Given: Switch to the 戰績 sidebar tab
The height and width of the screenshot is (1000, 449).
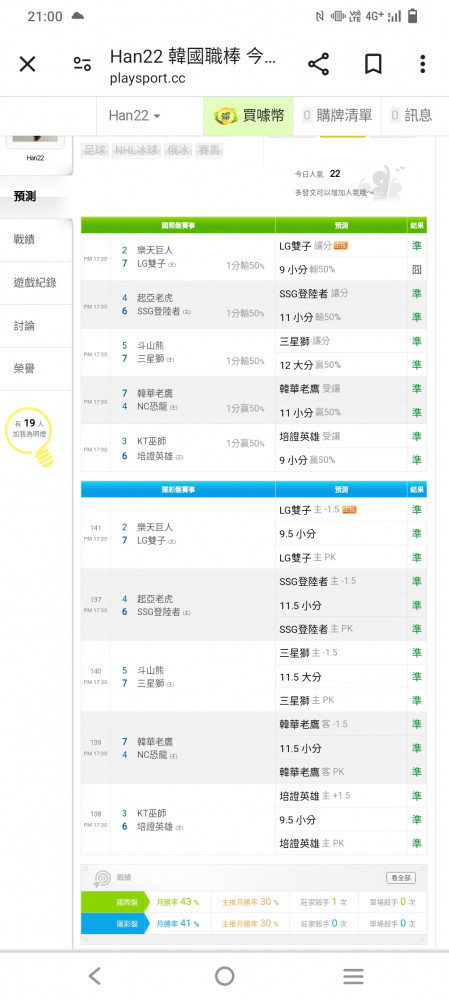Looking at the screenshot, I should [26, 240].
